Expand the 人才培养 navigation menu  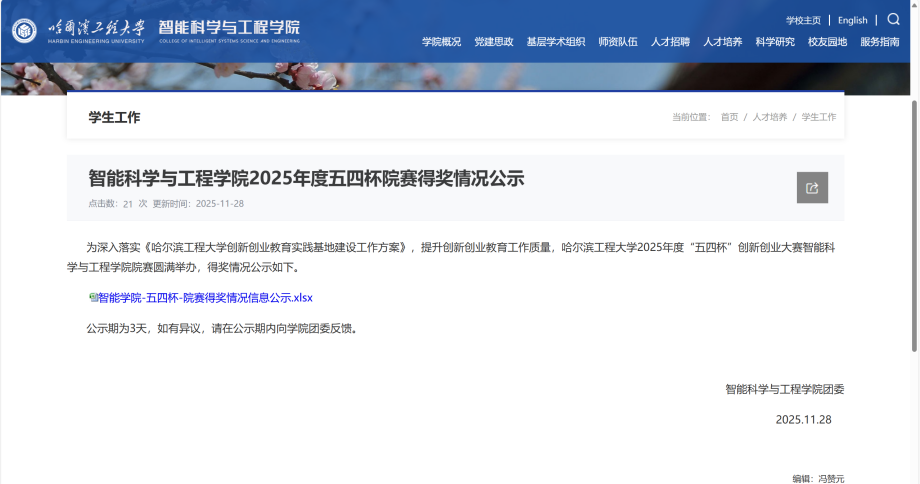(x=722, y=42)
